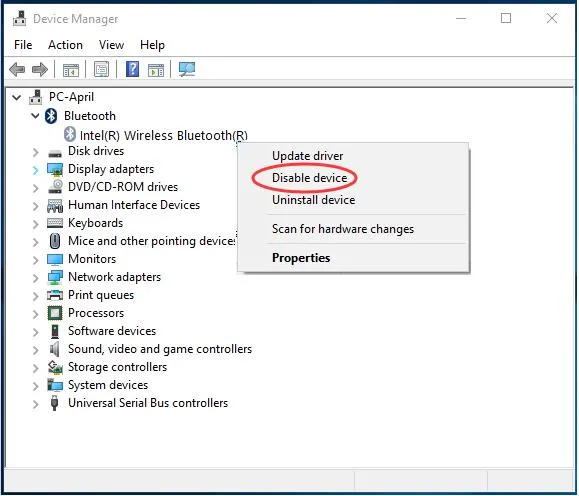Screen dimensions: 579x496
Task: Collapse the Bluetooth category
Action: (x=35, y=116)
